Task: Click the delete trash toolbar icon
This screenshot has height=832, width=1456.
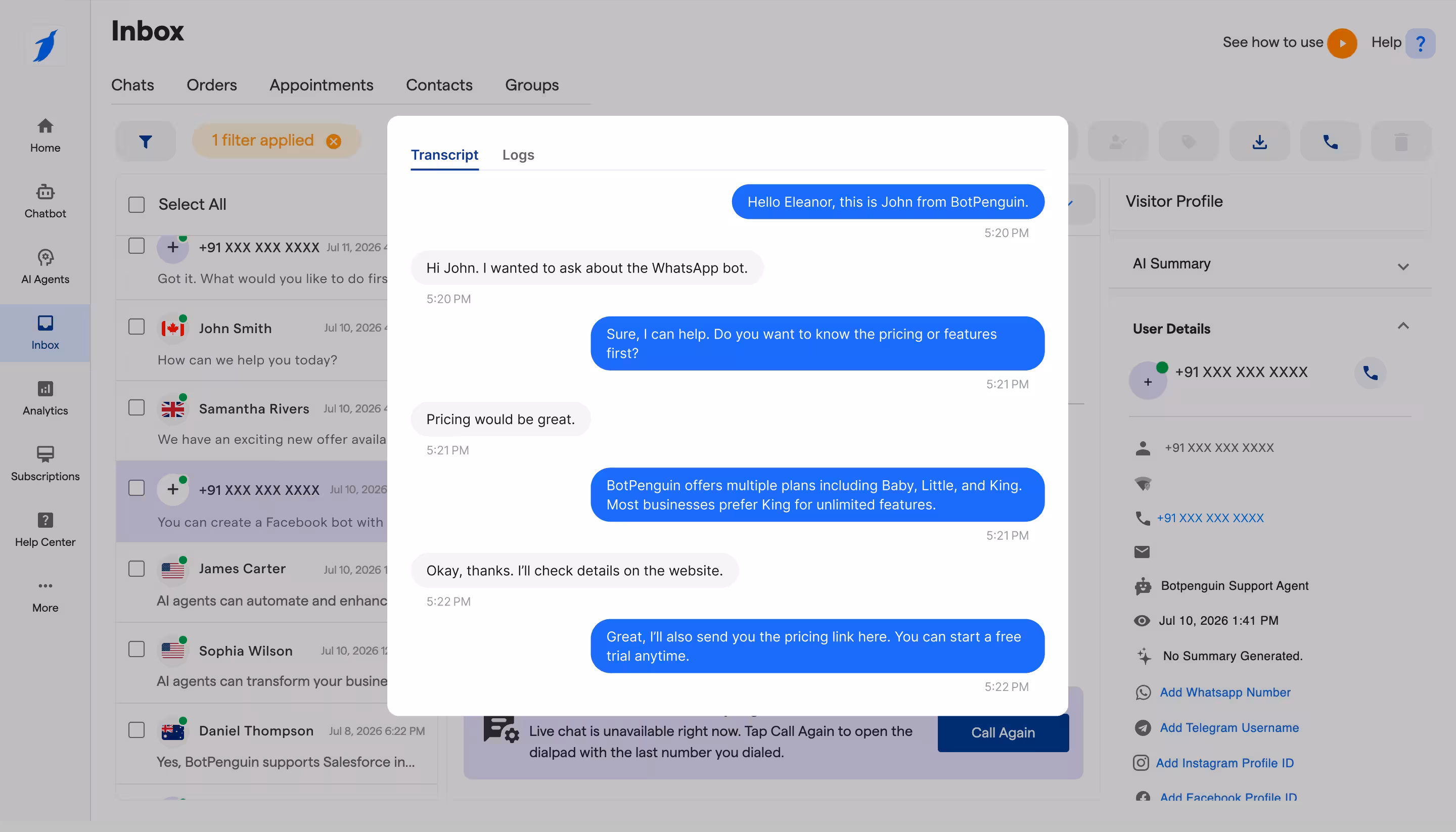Action: pyautogui.click(x=1401, y=141)
